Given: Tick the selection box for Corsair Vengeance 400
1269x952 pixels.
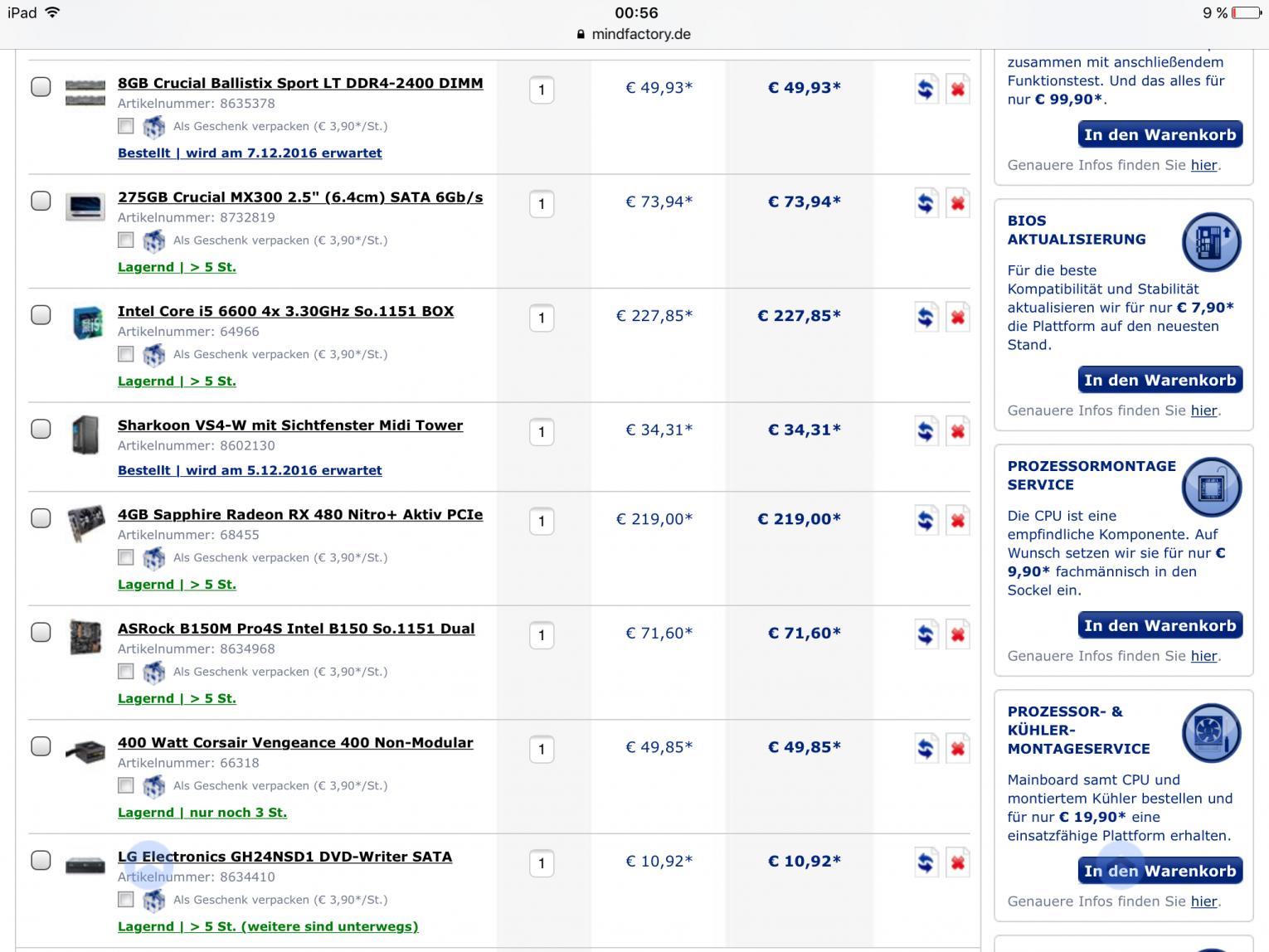Looking at the screenshot, I should 41,746.
